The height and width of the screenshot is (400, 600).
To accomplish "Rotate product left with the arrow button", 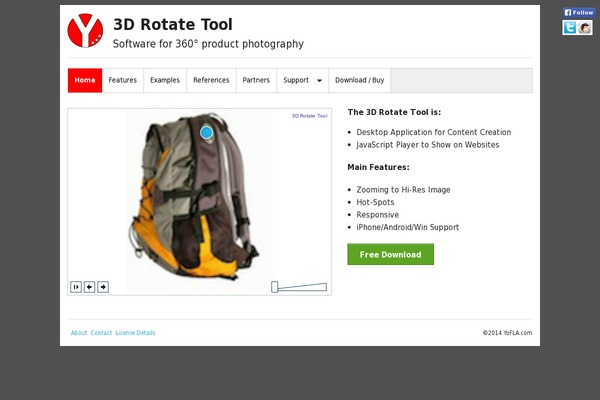I will click(89, 287).
